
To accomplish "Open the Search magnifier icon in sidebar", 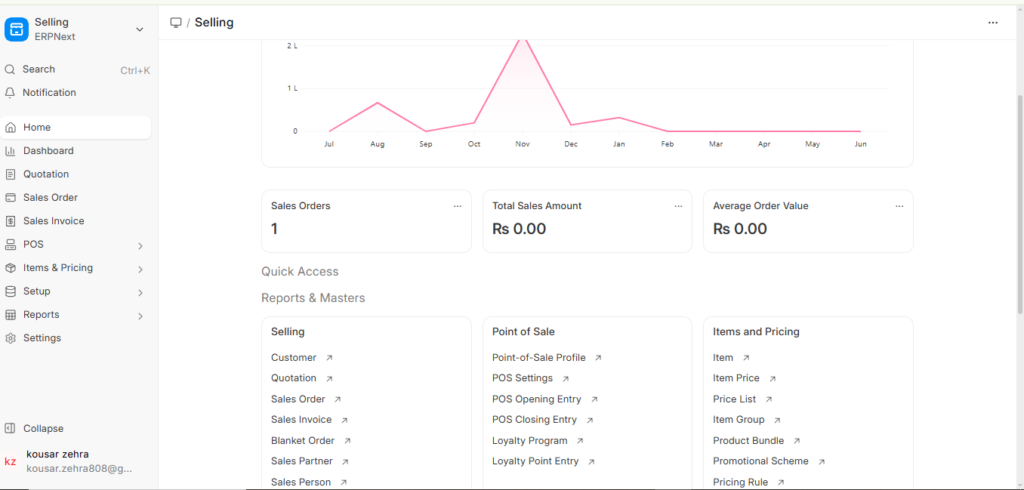I will point(10,70).
